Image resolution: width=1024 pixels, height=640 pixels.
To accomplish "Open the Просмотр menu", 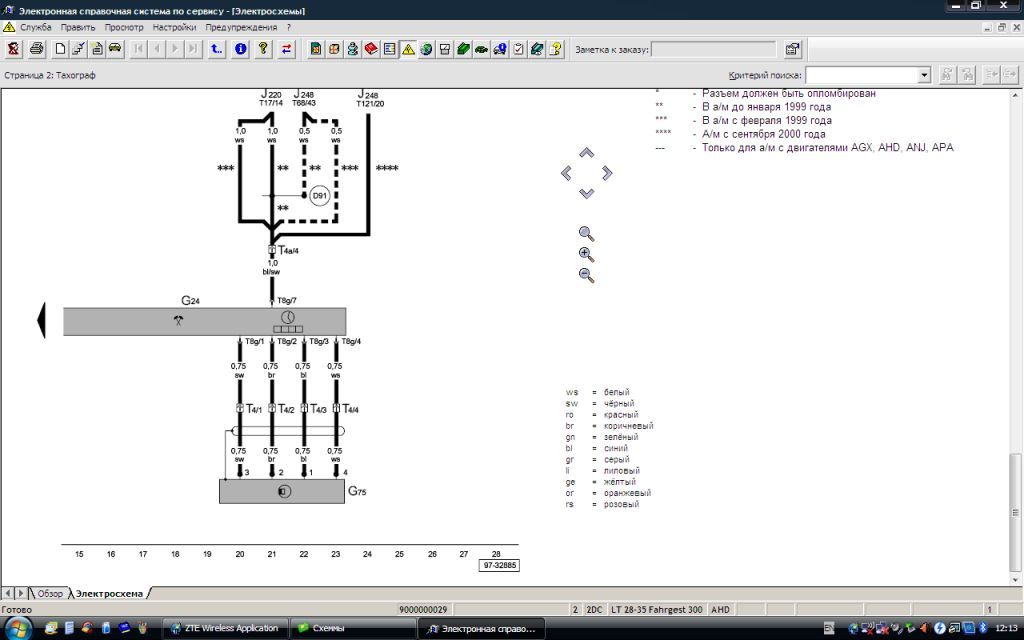I will click(123, 27).
